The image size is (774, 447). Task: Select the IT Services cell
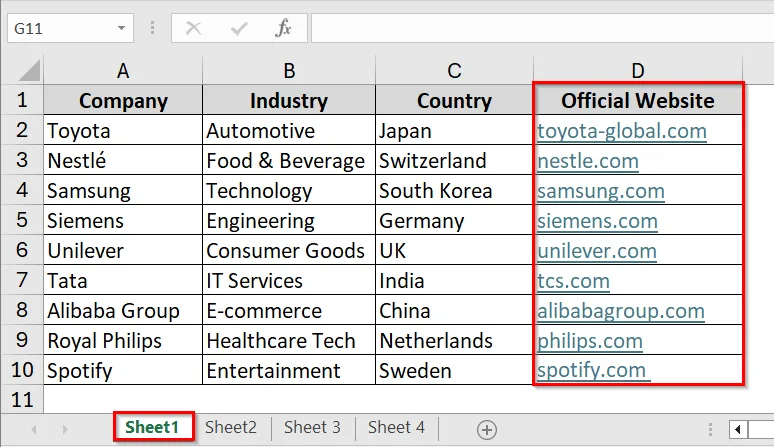coord(289,280)
